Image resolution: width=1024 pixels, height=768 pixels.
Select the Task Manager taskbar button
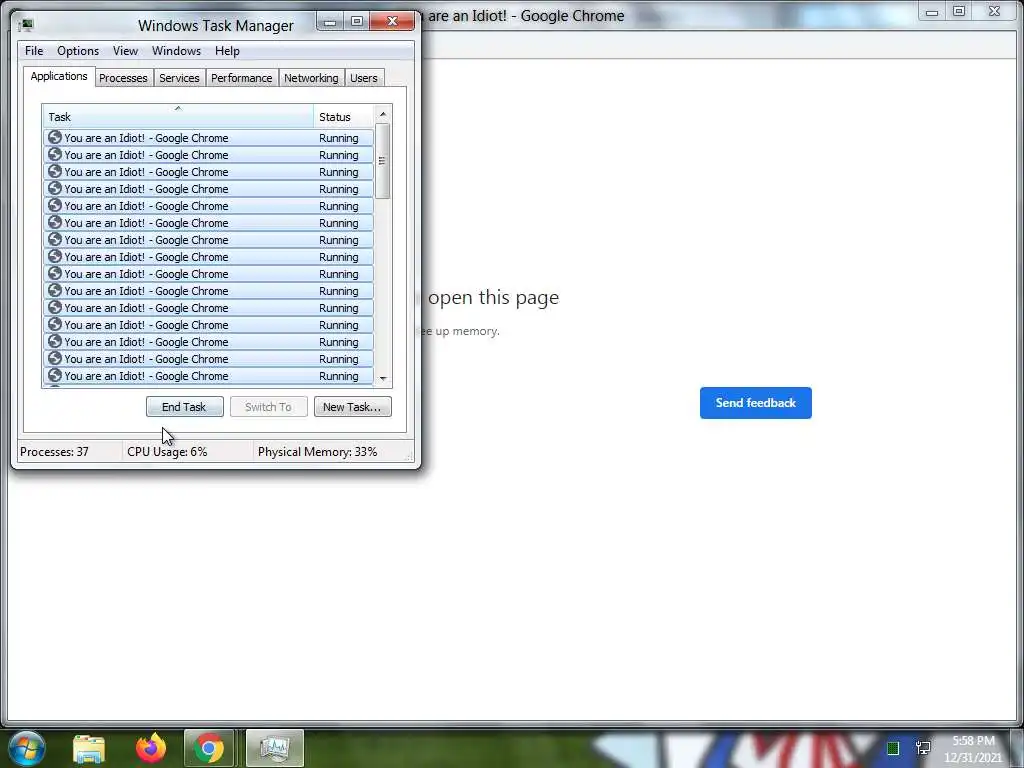tap(275, 748)
